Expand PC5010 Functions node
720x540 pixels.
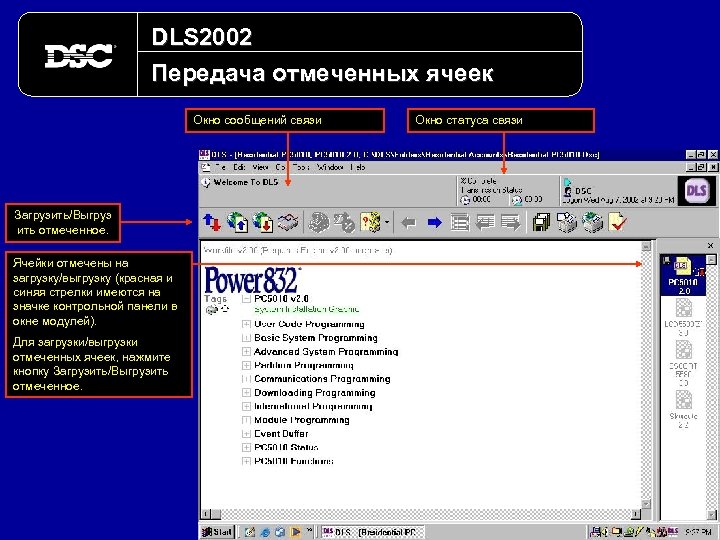coord(247,461)
